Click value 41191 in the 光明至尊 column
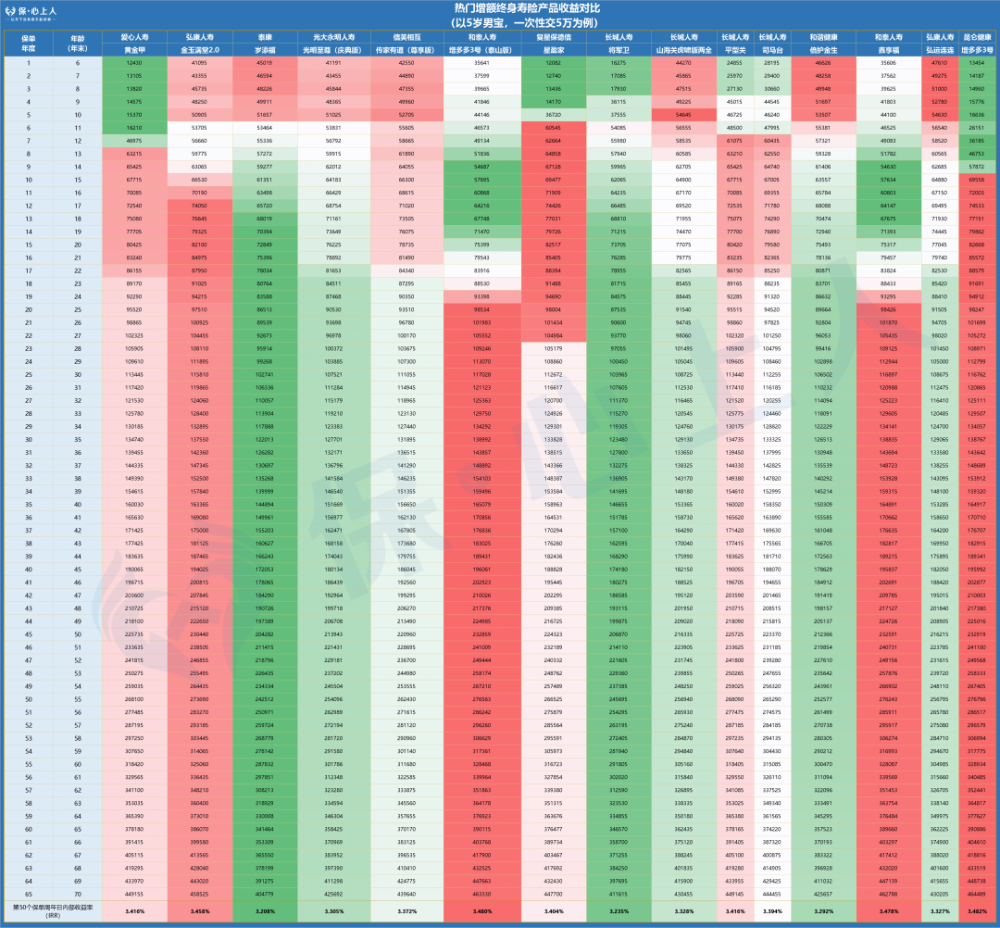 pyautogui.click(x=334, y=63)
